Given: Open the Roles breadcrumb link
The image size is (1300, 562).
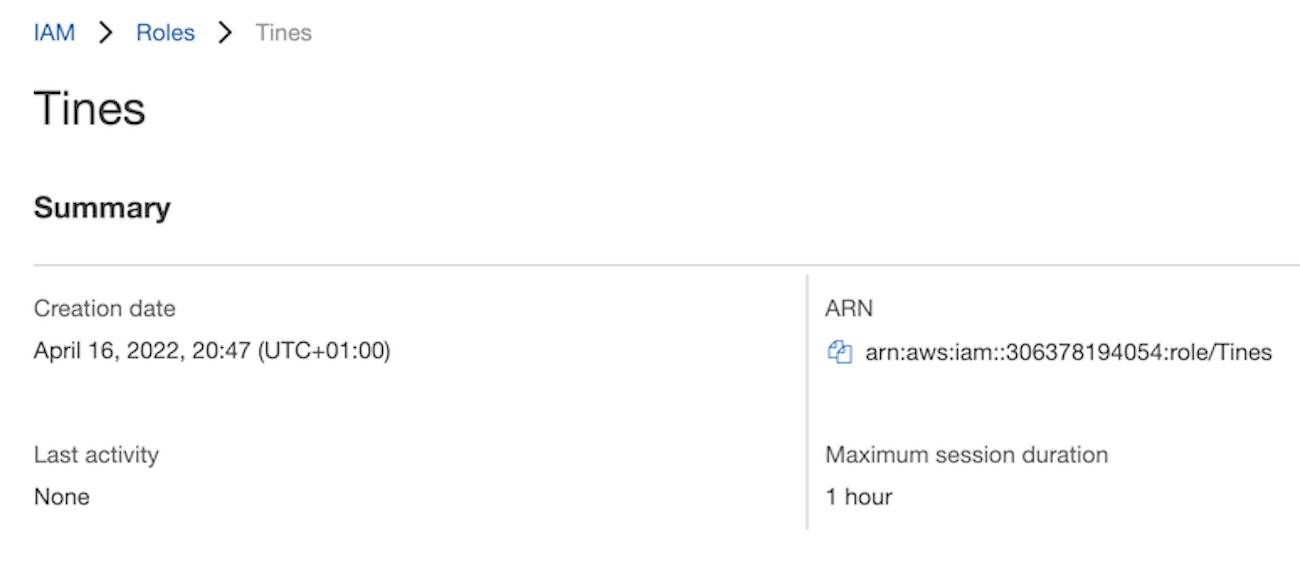Looking at the screenshot, I should 165,32.
